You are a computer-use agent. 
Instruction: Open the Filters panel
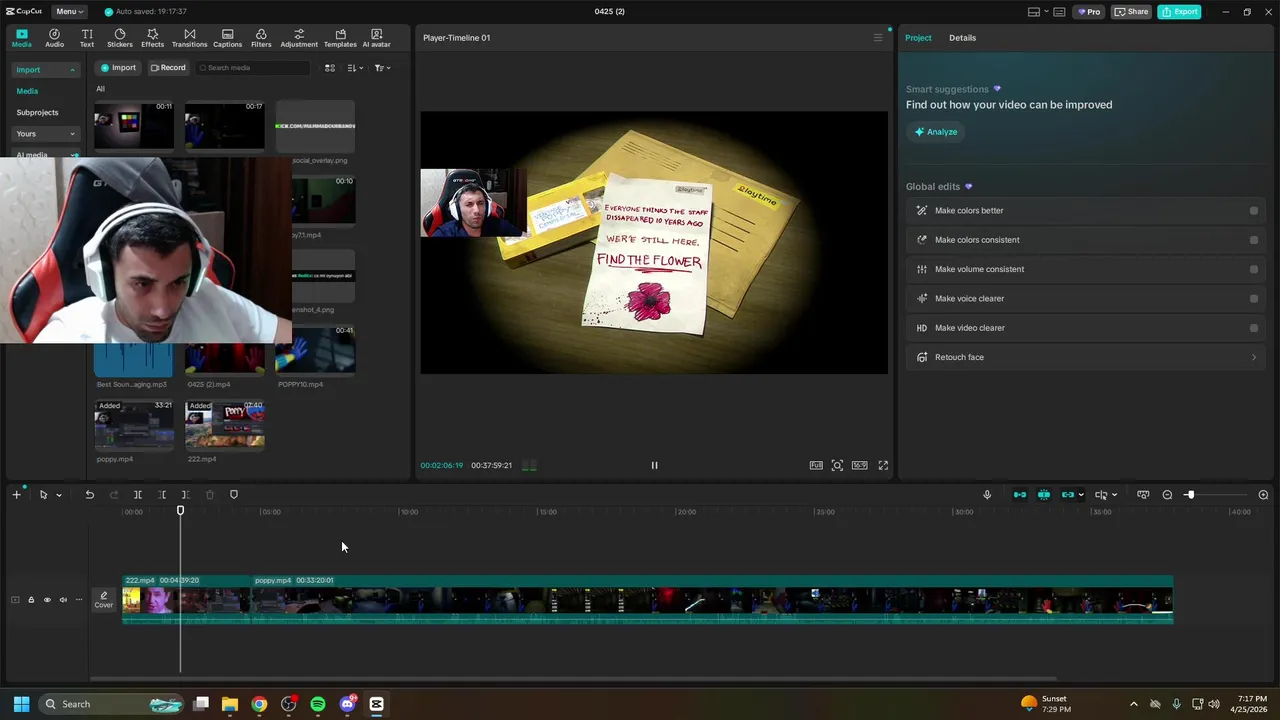click(261, 38)
